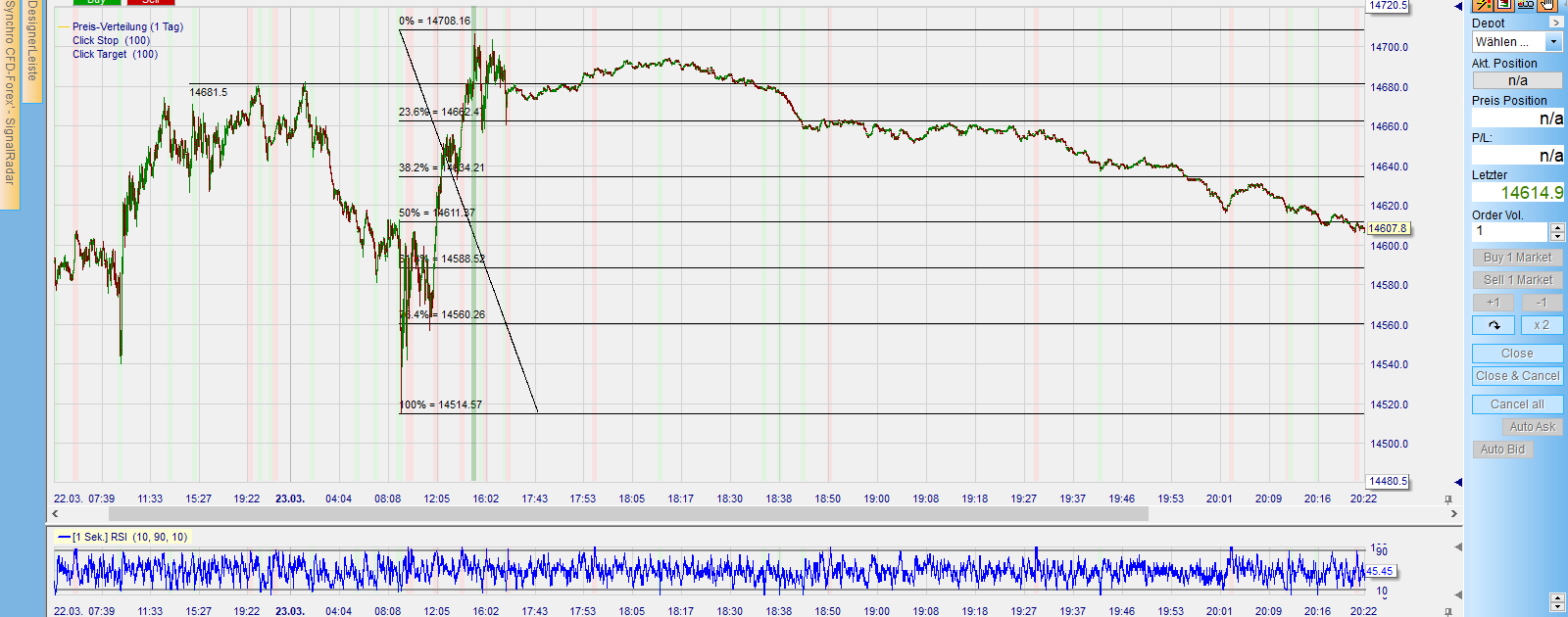Open the Synchro CFD-Forex SignalRadar tab
The image size is (1568, 617).
9,103
